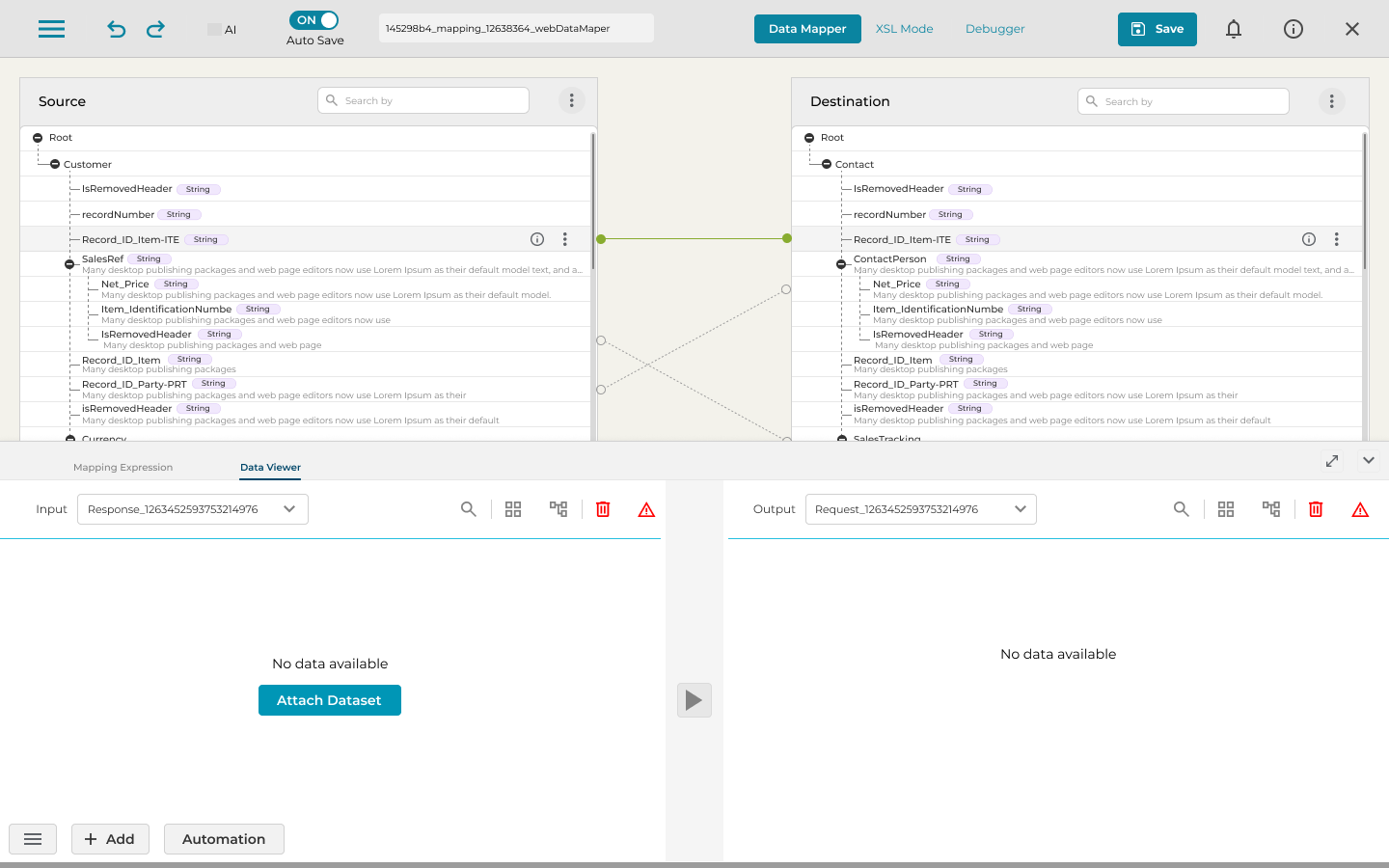
Task: Collapse the ContactPerson node in Destination
Action: [841, 263]
